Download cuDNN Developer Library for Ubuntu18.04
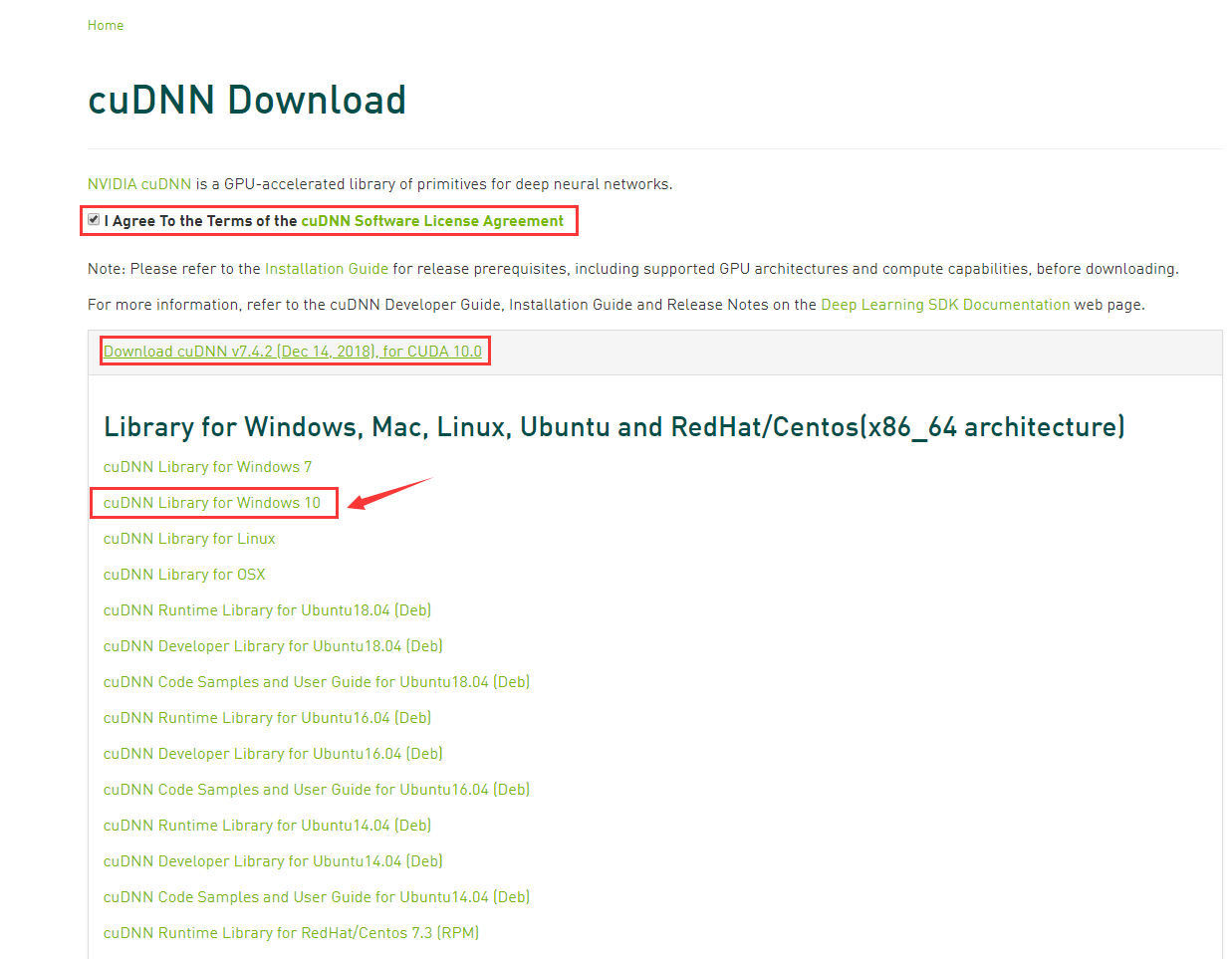Image resolution: width=1232 pixels, height=959 pixels. pyautogui.click(x=273, y=646)
